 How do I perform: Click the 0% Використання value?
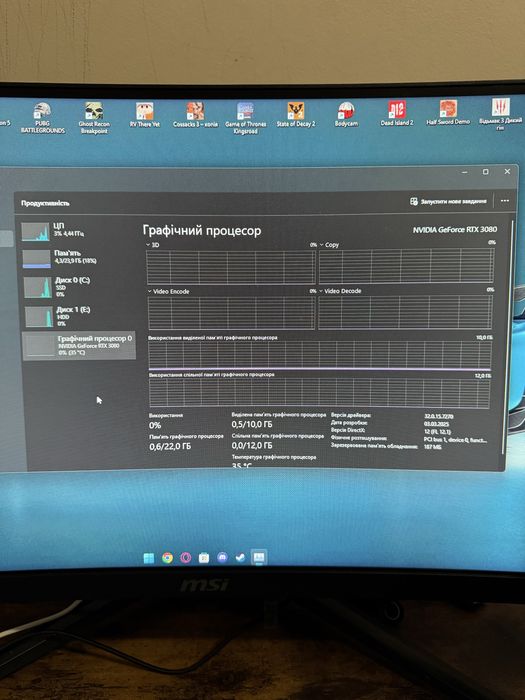[155, 425]
